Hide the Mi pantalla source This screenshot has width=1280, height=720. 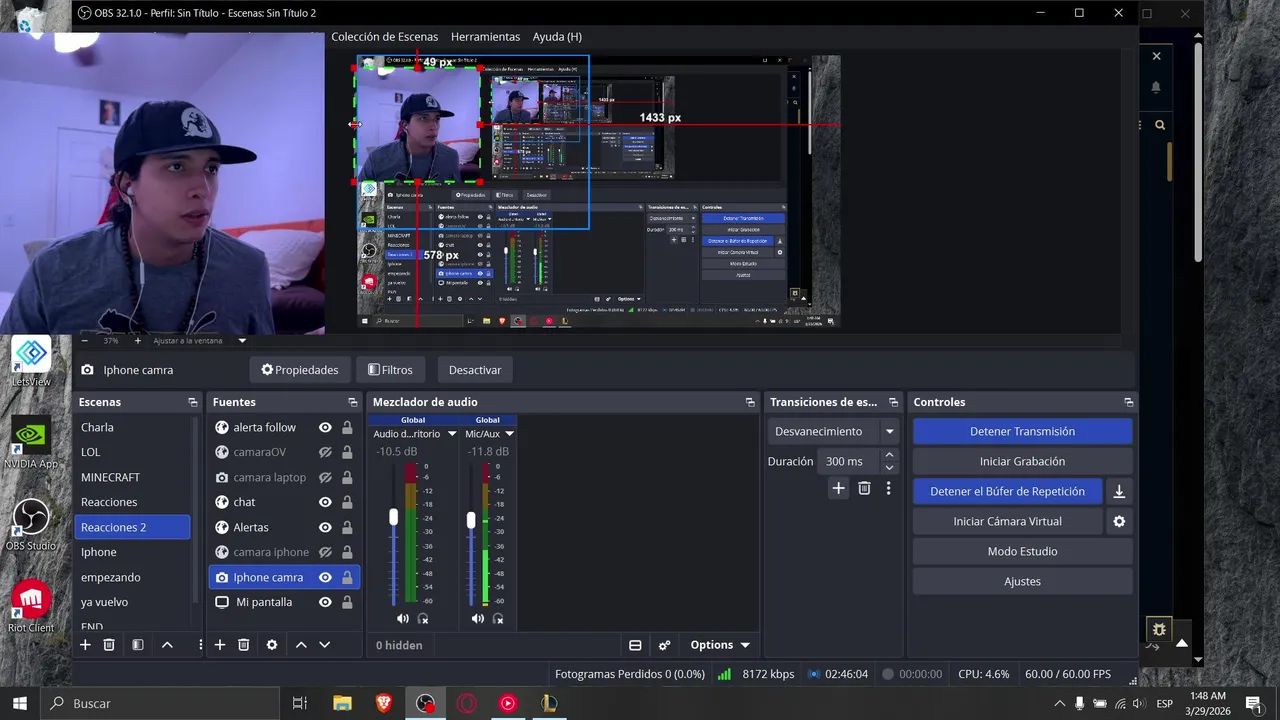[325, 602]
